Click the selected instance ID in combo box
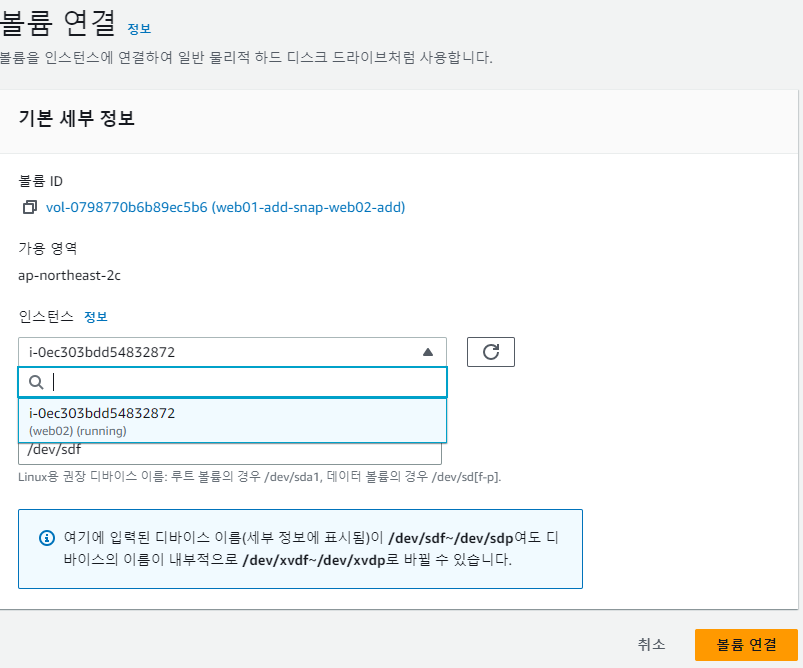Viewport: 803px width, 668px height. [x=102, y=352]
